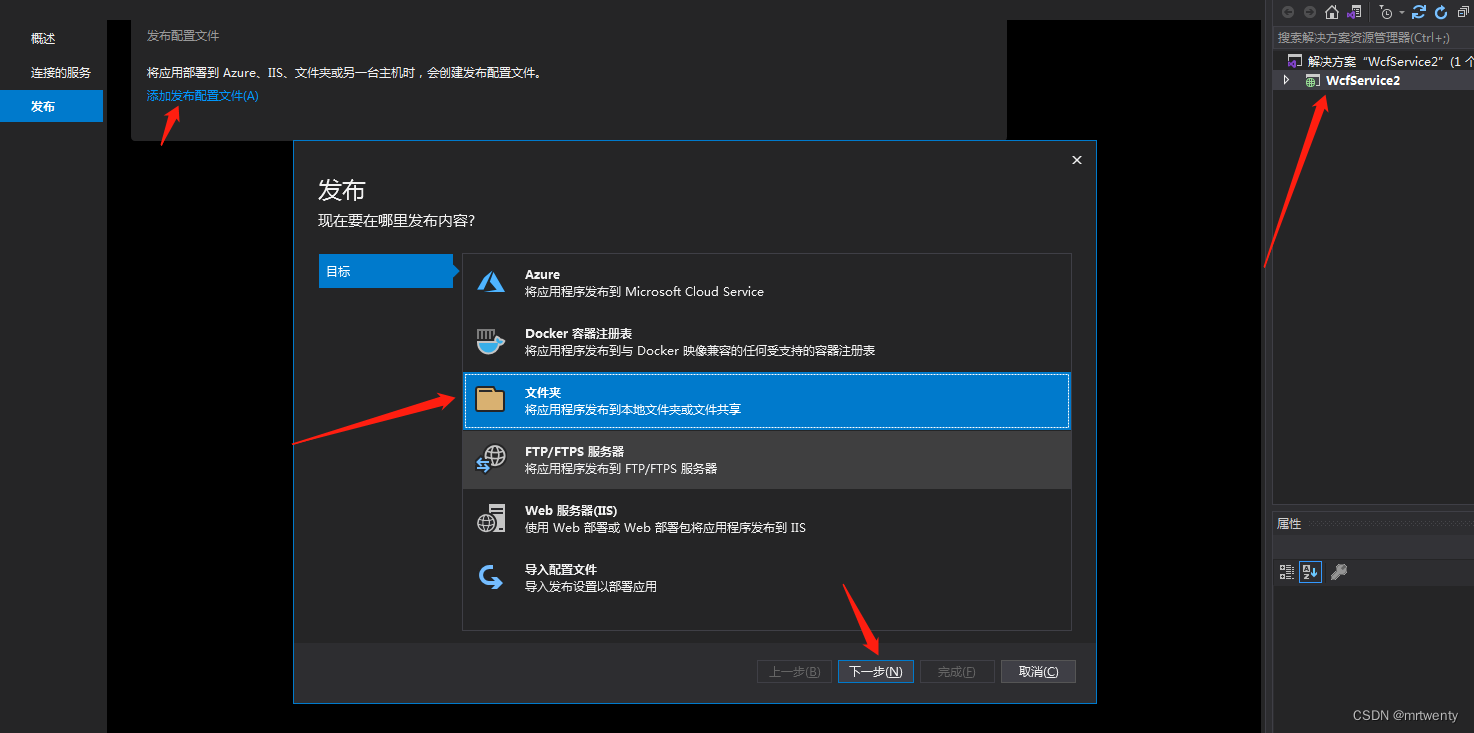Click the FTP/FTPS globe arrows icon
This screenshot has width=1474, height=733.
pyautogui.click(x=491, y=460)
